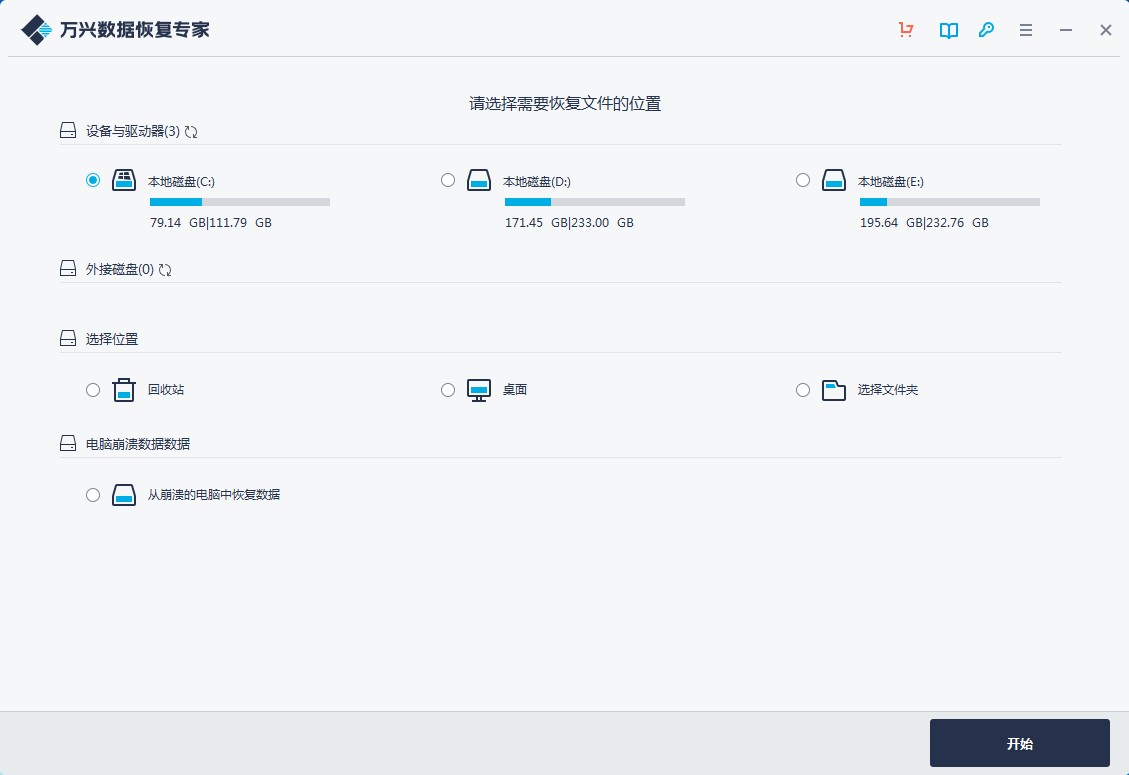Click the 桌面 desktop monitor icon
Viewport: 1129px width, 775px height.
tap(478, 390)
